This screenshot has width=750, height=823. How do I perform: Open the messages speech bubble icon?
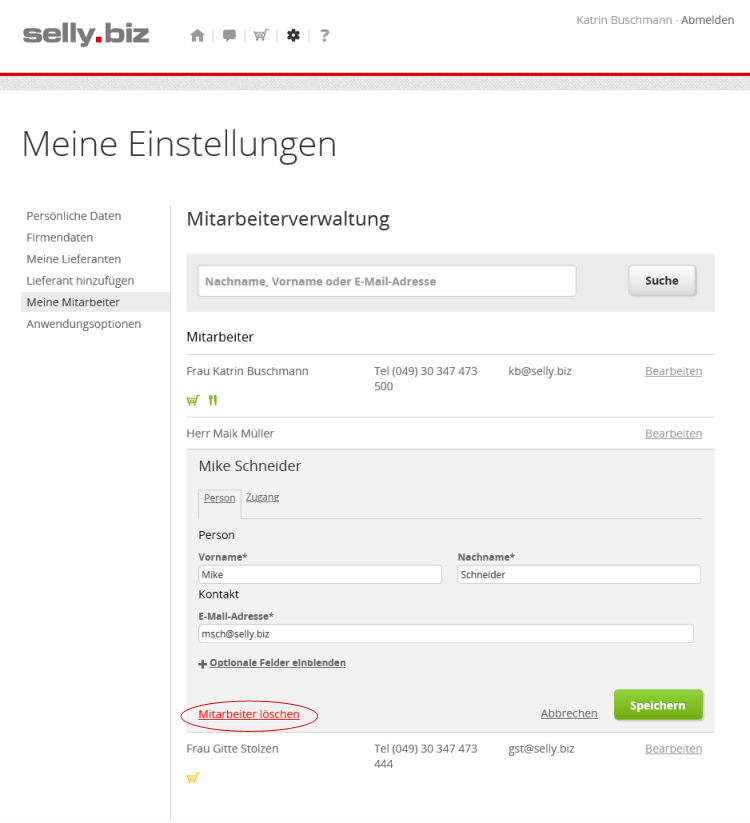(229, 36)
